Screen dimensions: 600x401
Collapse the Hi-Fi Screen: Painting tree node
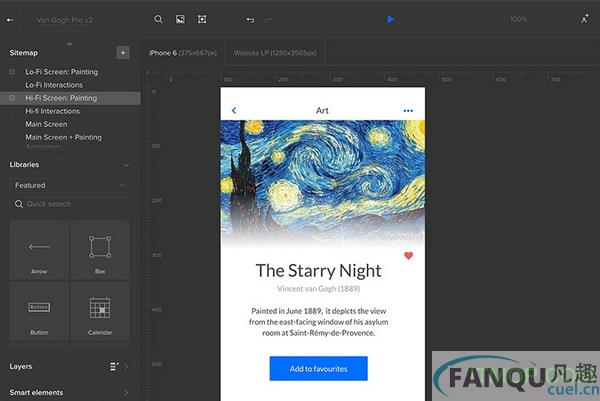pos(12,98)
